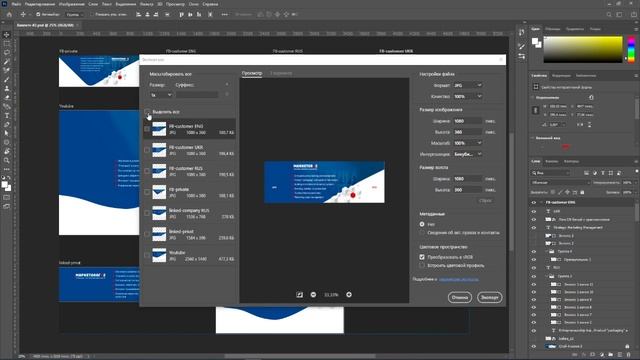
Task: Switch to the Color panel tab
Action: tap(535, 29)
